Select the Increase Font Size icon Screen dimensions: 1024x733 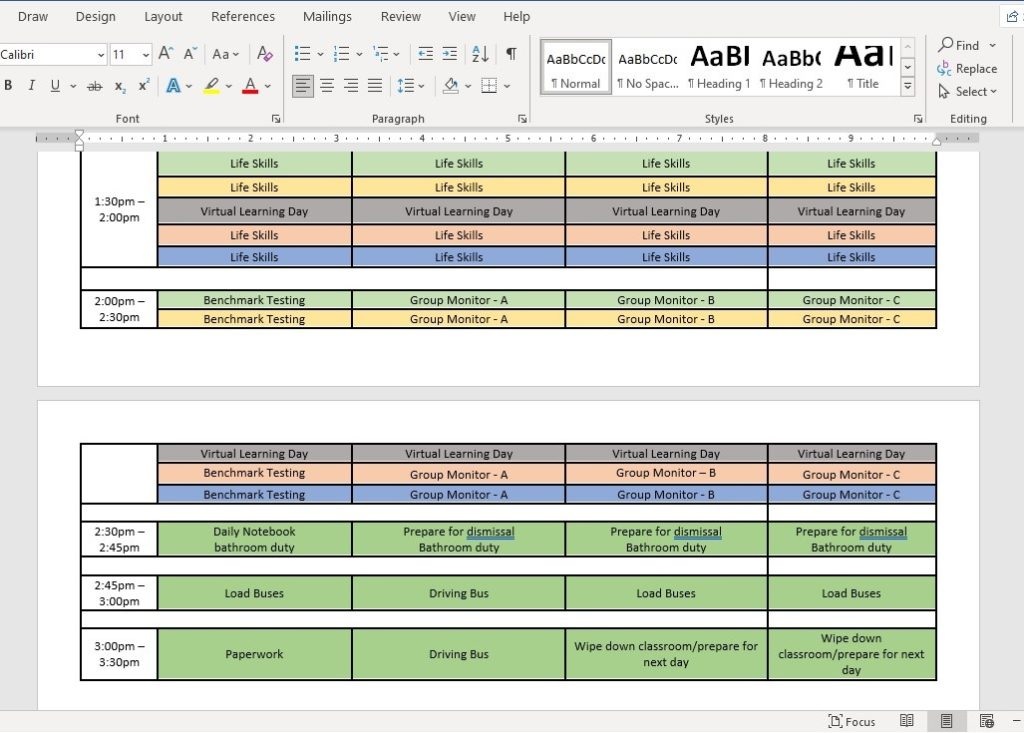tap(165, 54)
